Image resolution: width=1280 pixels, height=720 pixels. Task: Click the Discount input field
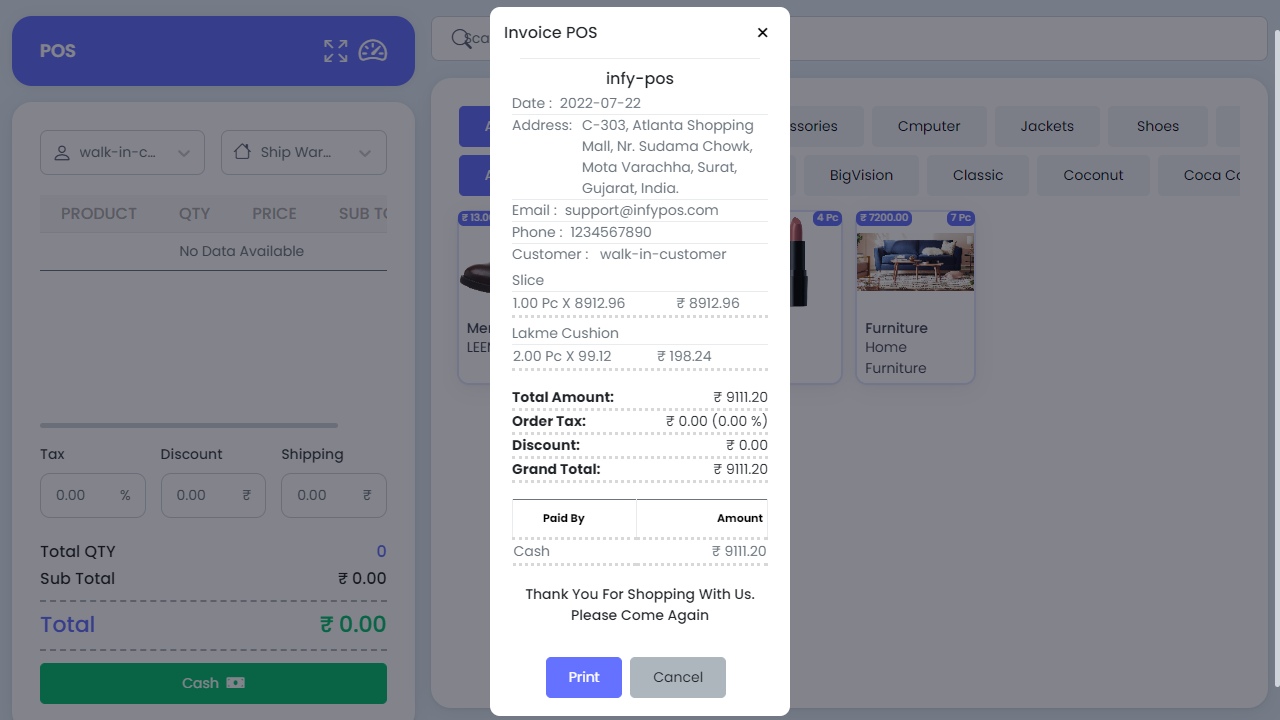pos(213,495)
